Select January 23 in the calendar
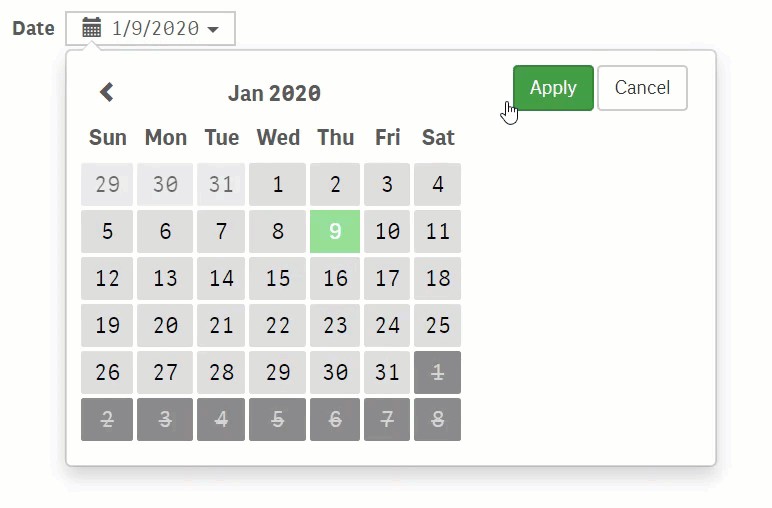The image size is (772, 508). click(335, 325)
